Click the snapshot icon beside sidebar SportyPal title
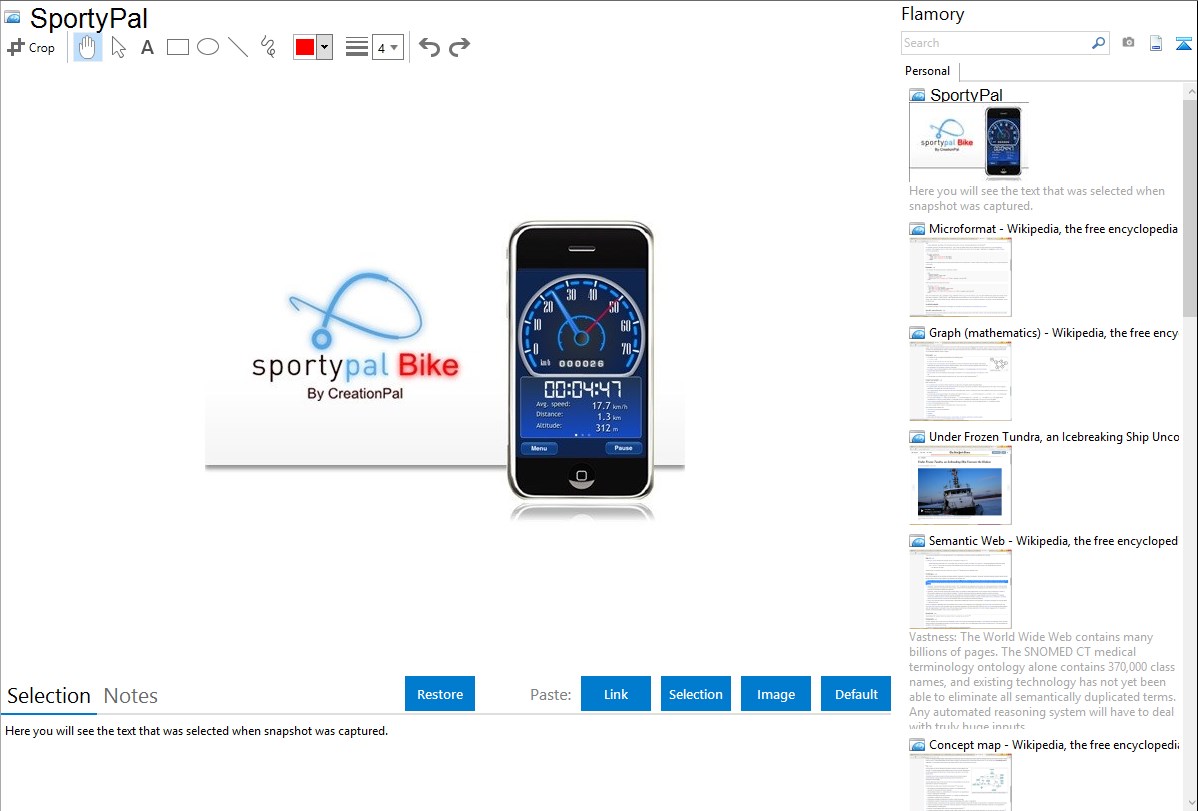The width and height of the screenshot is (1198, 811). [x=918, y=96]
